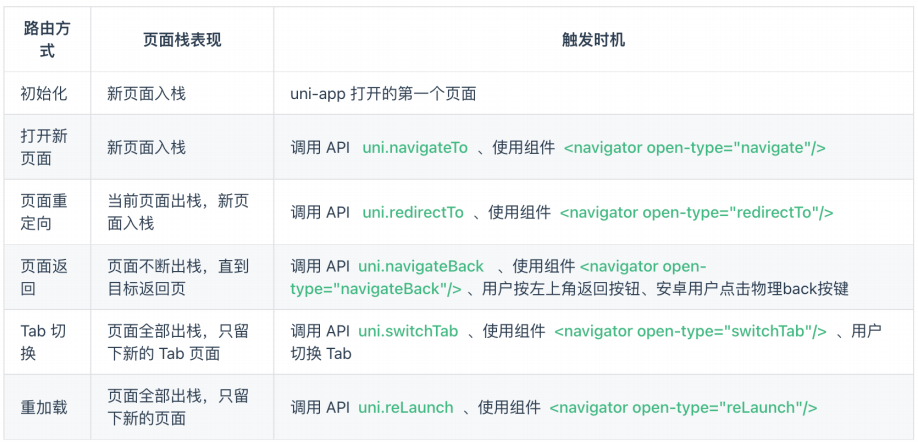Image resolution: width=918 pixels, height=446 pixels.
Task: Select the 重加载 row label cell
Action: (46, 407)
